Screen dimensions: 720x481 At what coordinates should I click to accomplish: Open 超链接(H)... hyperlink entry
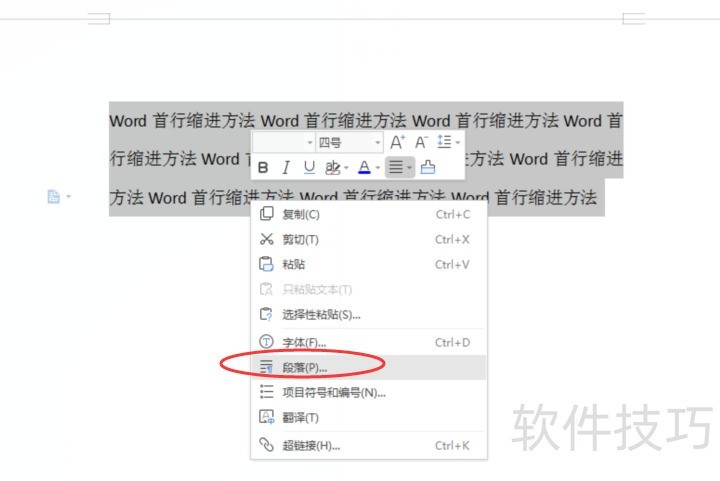[369, 445]
